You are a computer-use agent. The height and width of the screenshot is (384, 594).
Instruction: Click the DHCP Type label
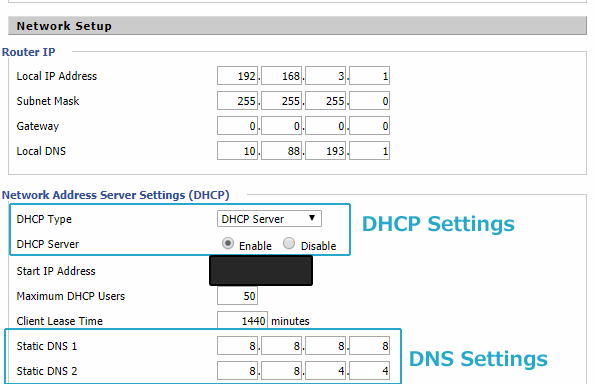[44, 219]
